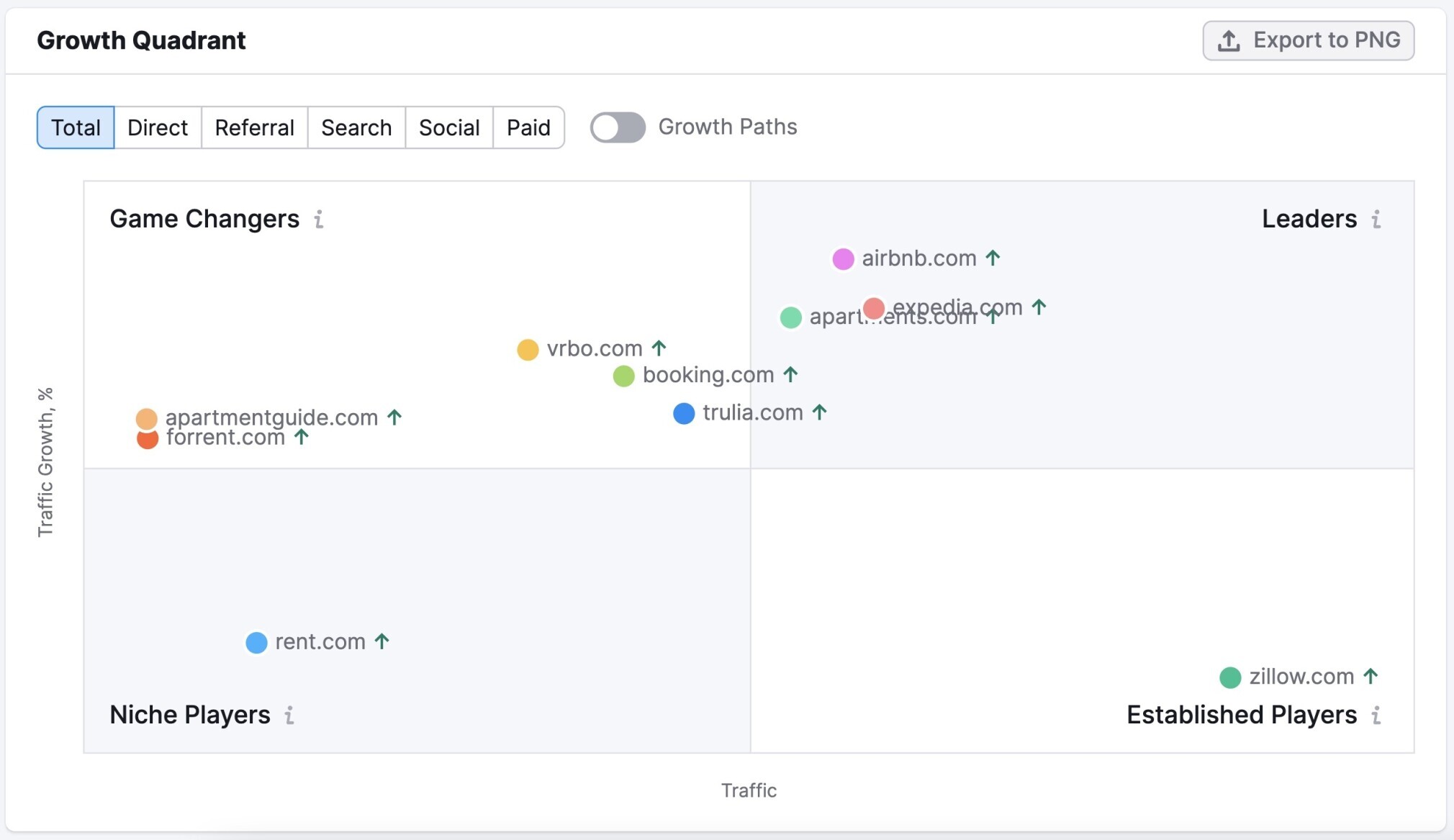The height and width of the screenshot is (840, 1454).
Task: Click the up arrow beside vrbo.com
Action: (659, 348)
